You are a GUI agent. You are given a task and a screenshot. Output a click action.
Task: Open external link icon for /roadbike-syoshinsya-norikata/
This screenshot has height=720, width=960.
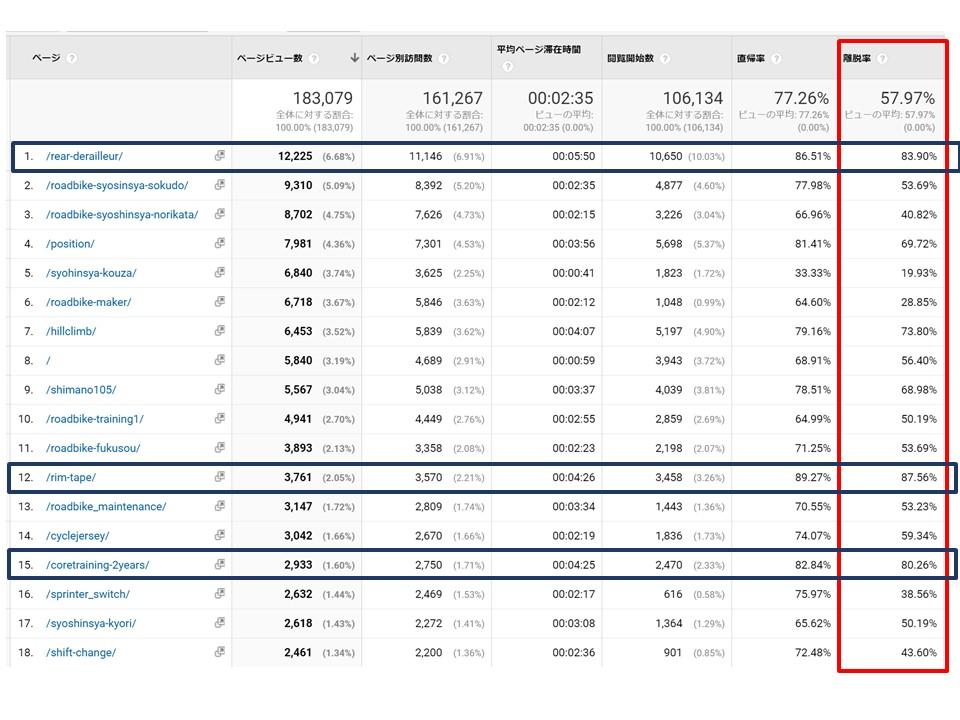click(219, 214)
